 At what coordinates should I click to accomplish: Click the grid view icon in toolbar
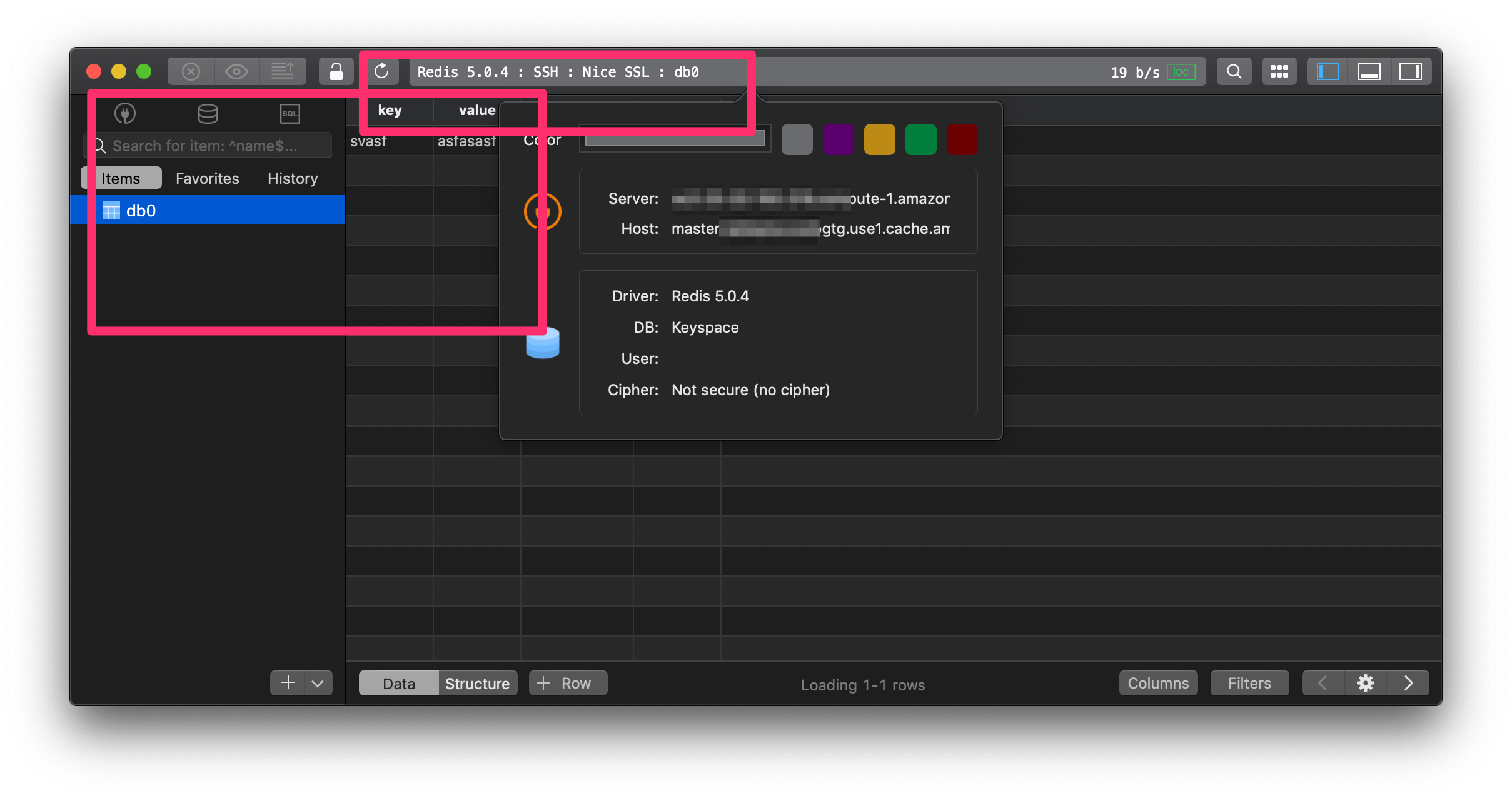(x=1278, y=71)
